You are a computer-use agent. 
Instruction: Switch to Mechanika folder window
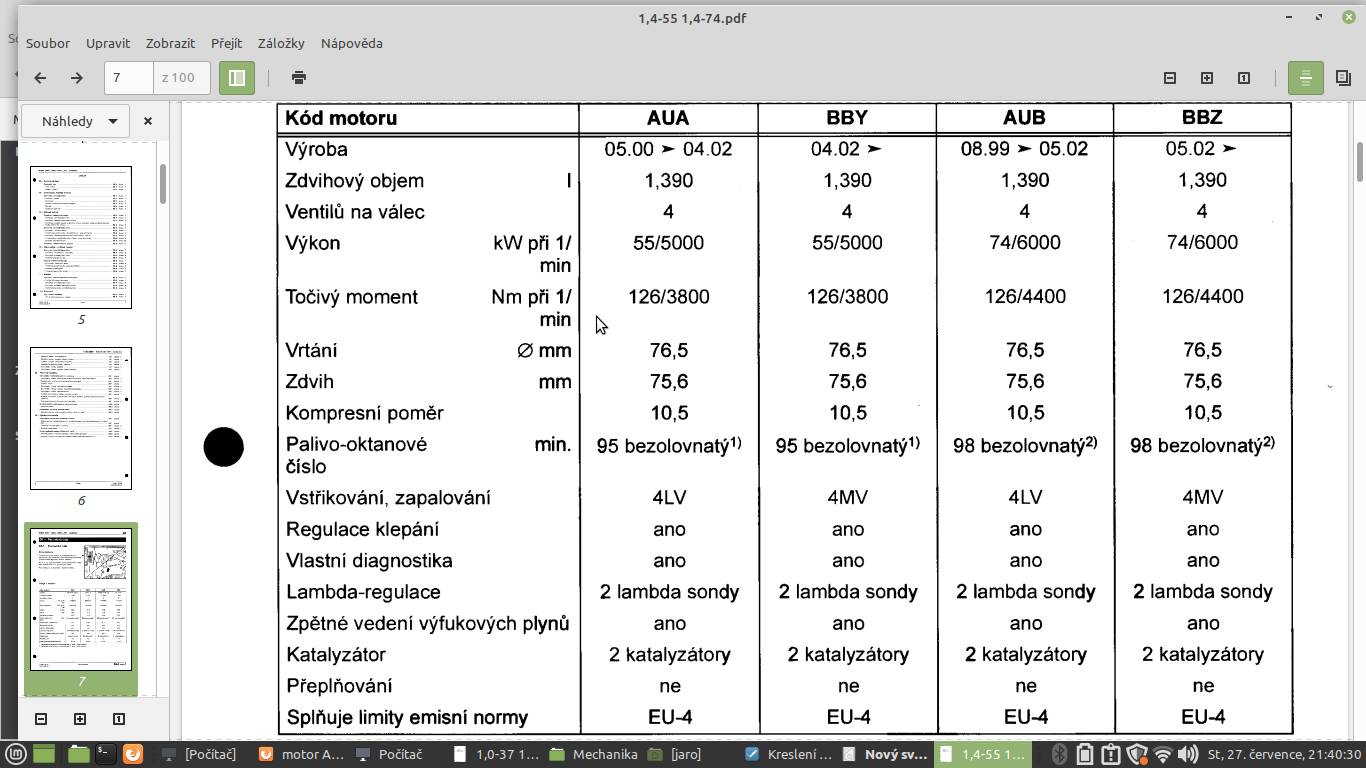point(594,754)
